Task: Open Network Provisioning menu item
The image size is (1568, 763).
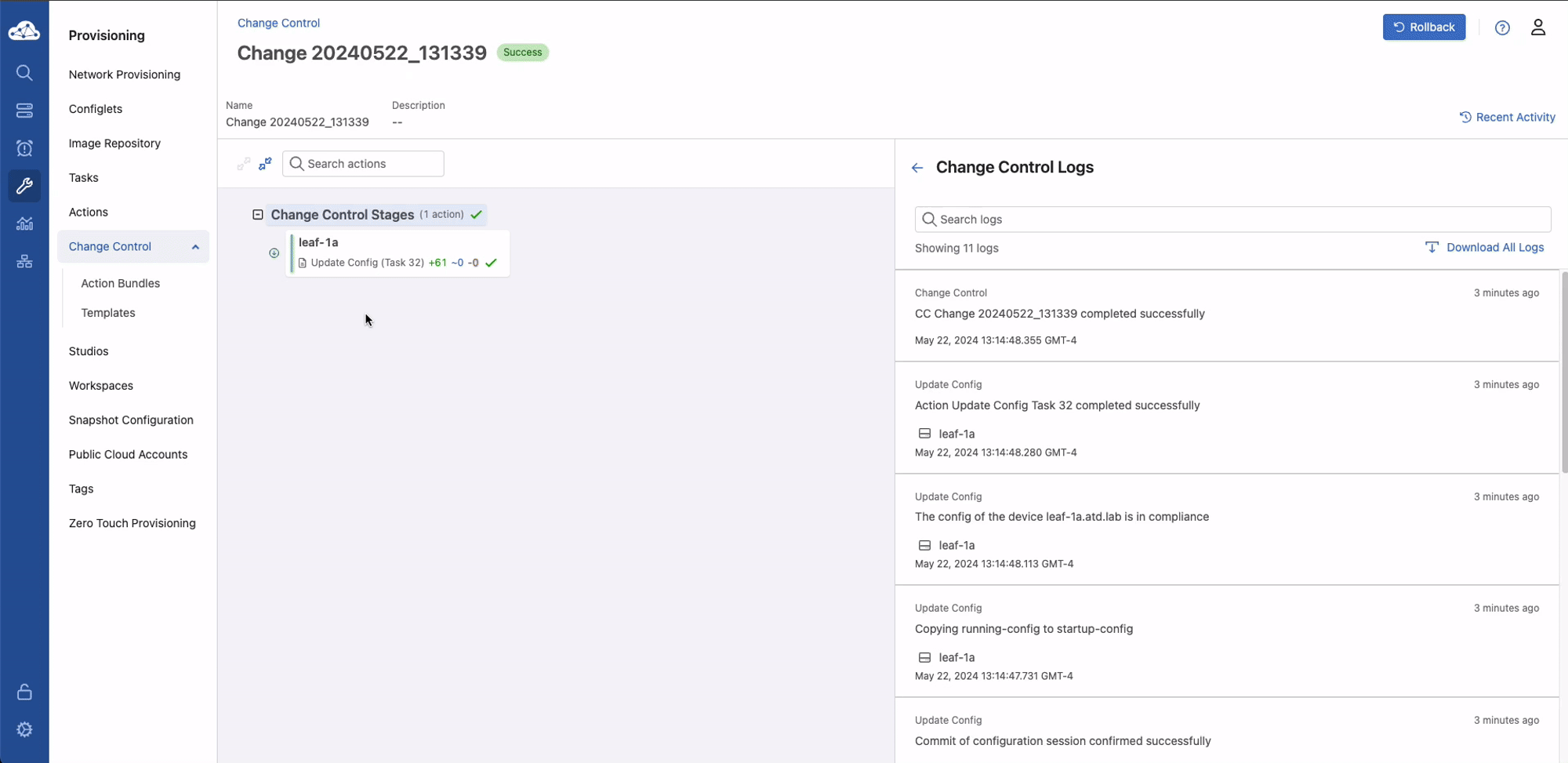Action: pos(124,74)
